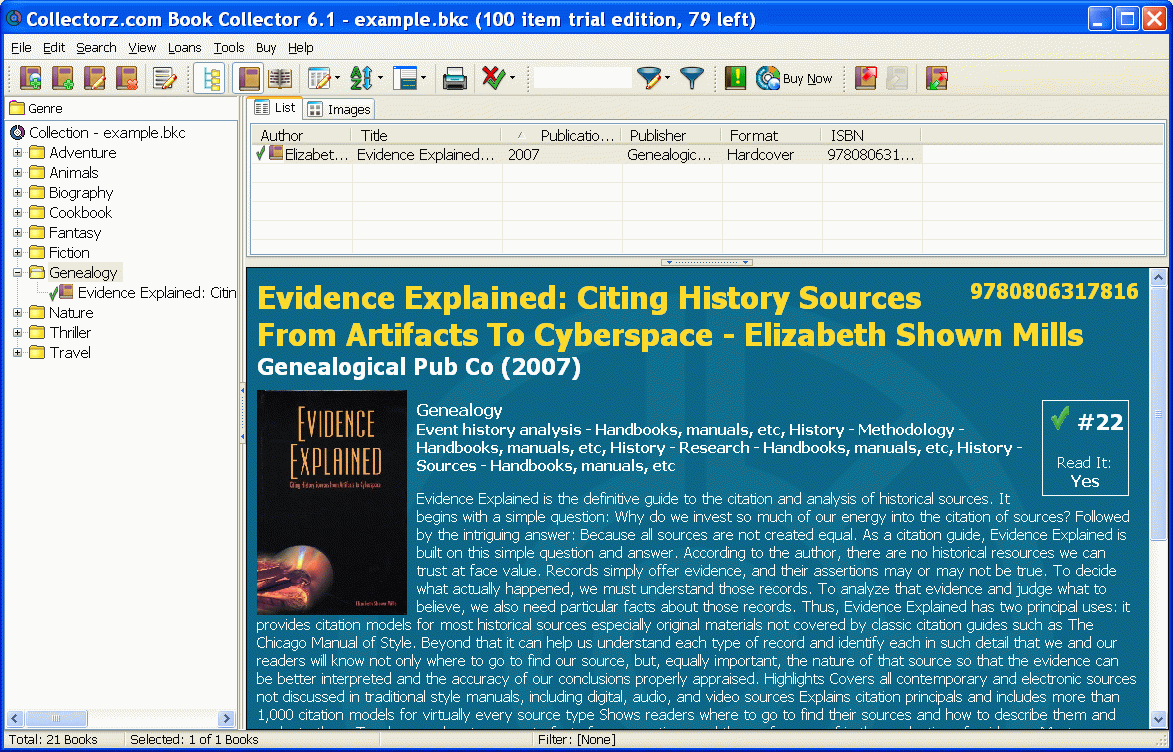
Task: Click the details panel vertical scrollbar thumb
Action: point(1158,413)
